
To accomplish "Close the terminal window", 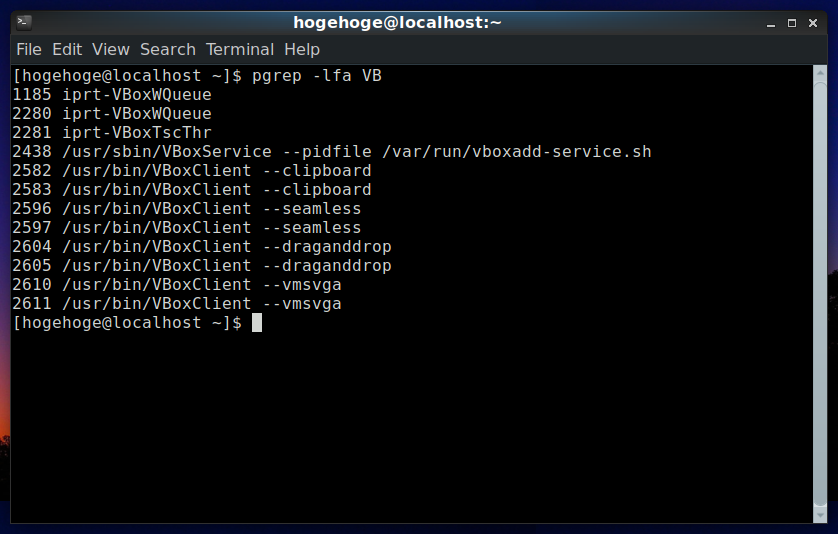I will click(x=813, y=23).
